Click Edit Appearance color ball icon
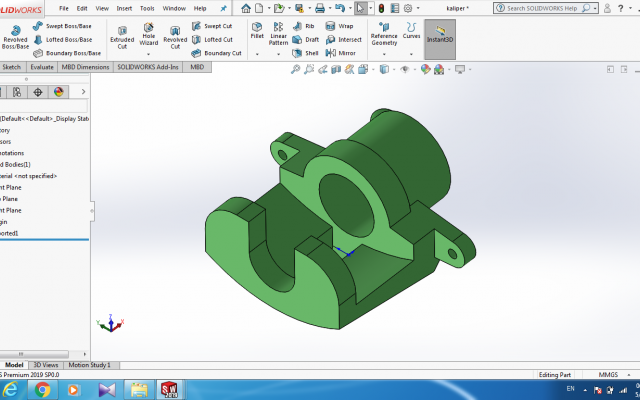 [x=425, y=69]
